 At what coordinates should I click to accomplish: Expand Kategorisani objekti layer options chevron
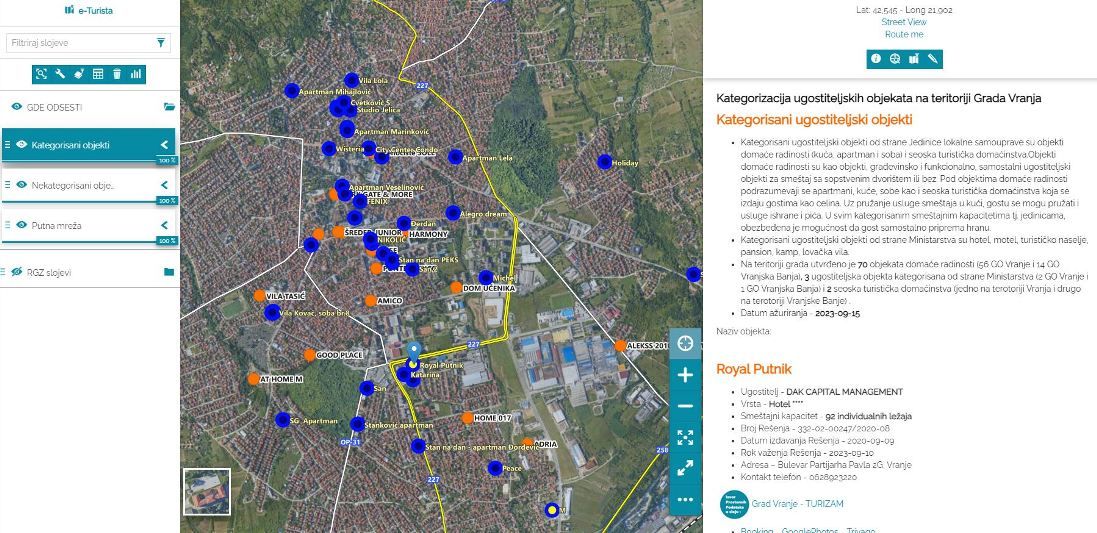point(165,145)
